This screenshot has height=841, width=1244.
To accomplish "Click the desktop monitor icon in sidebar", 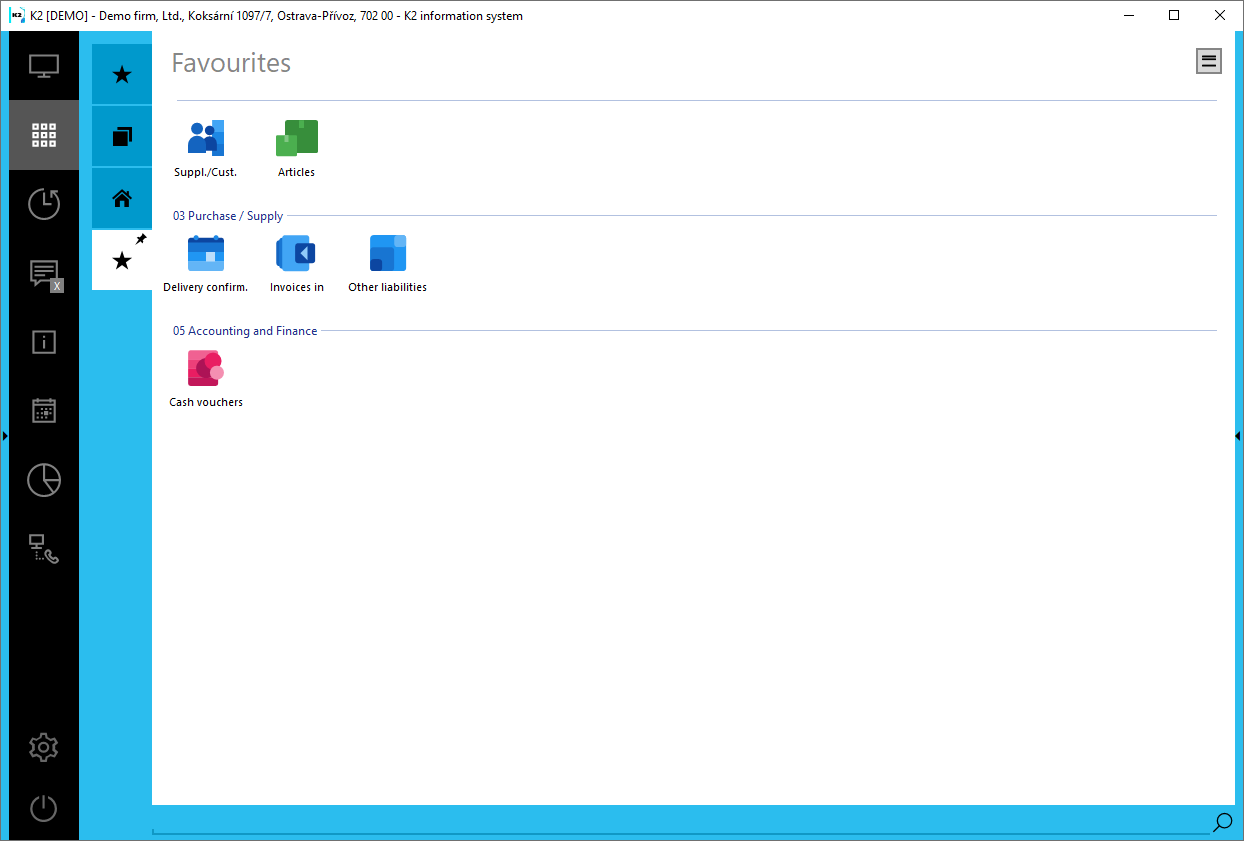I will pyautogui.click(x=44, y=67).
